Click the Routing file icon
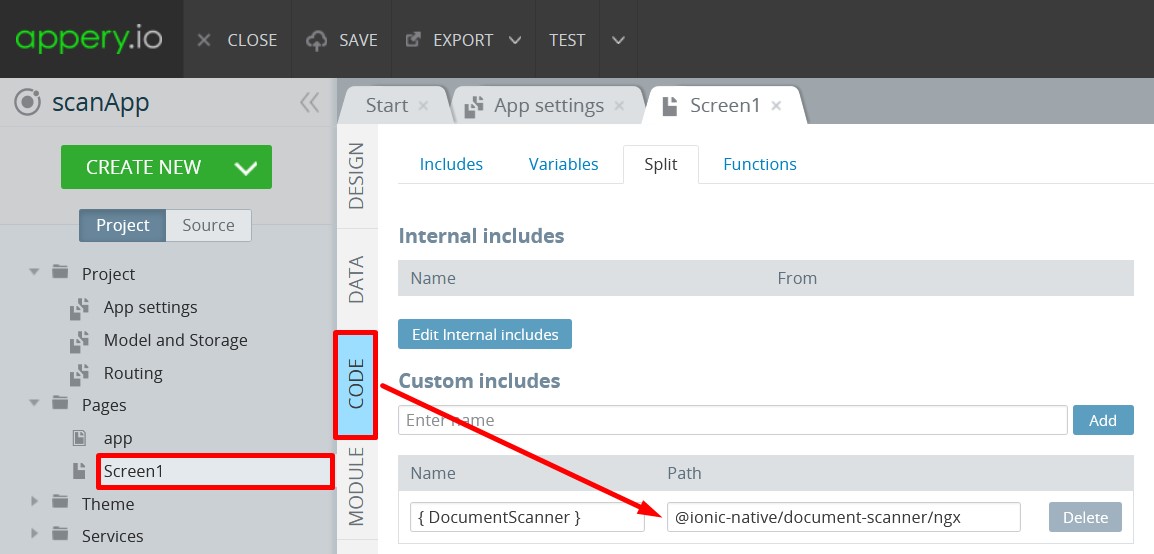 pos(79,374)
